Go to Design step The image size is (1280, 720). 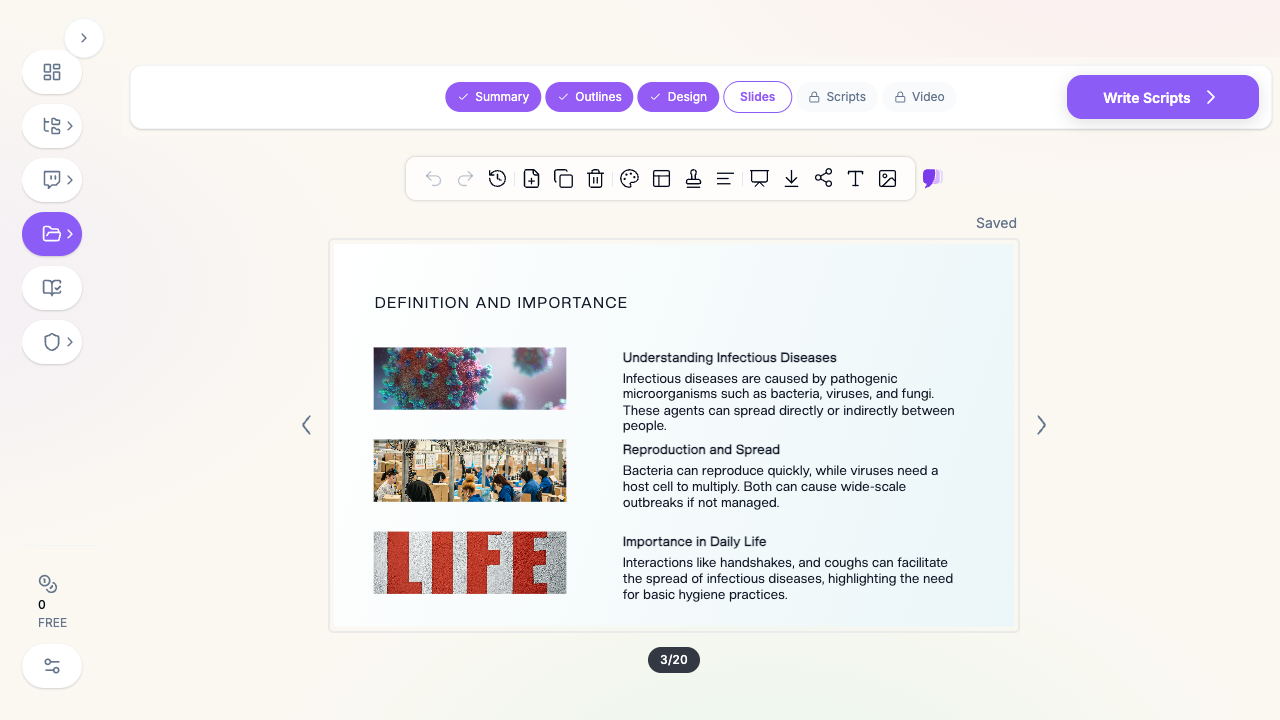678,97
